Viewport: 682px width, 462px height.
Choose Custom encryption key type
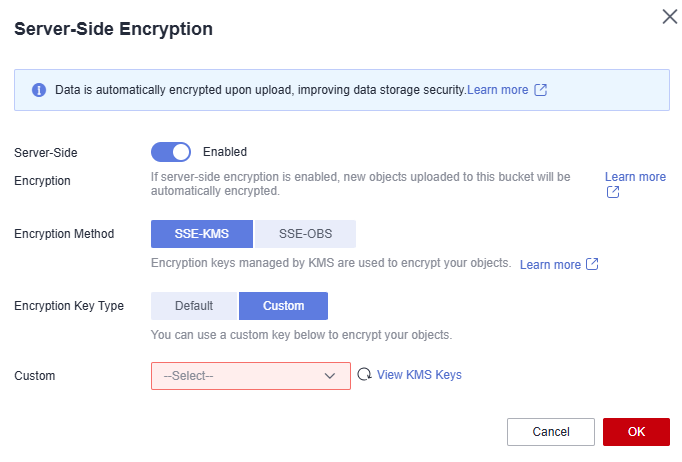pos(284,306)
